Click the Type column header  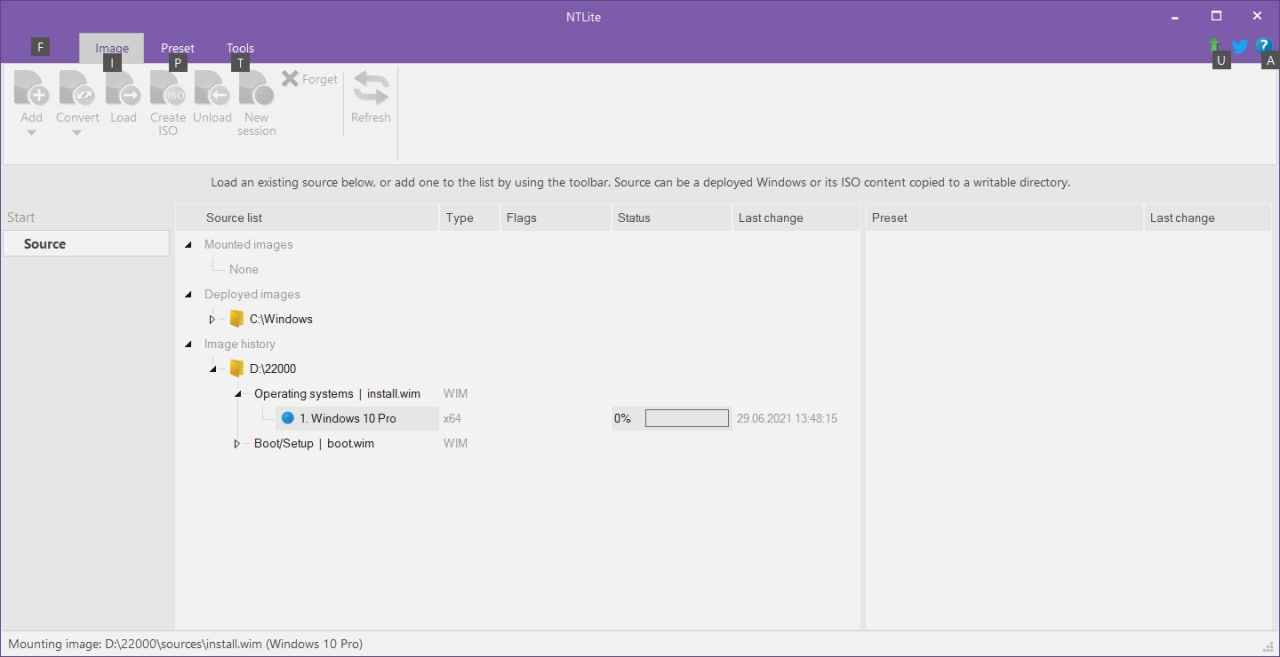point(469,218)
